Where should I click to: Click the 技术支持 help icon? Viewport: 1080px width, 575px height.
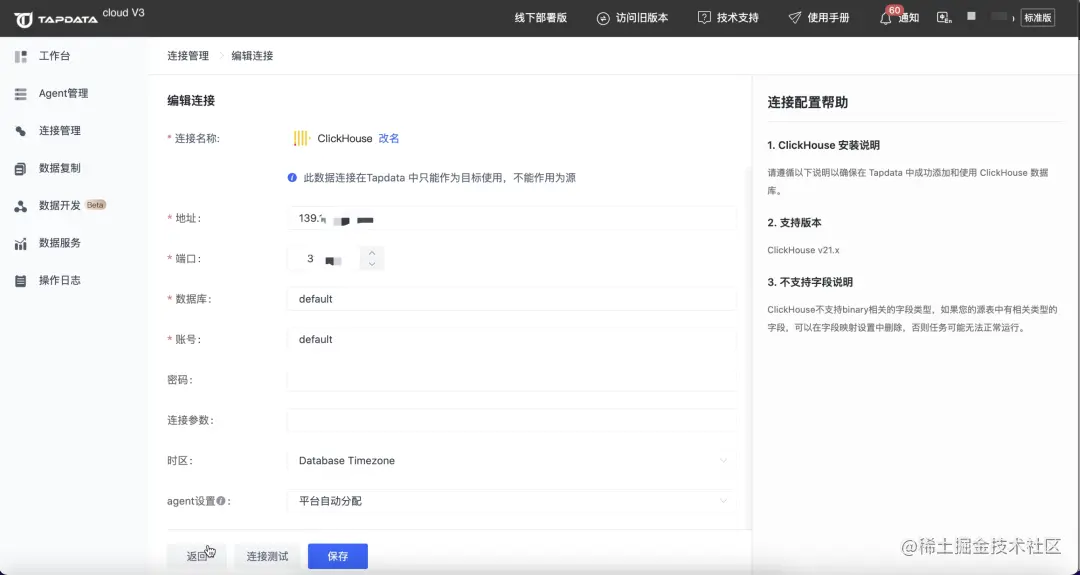[x=704, y=18]
